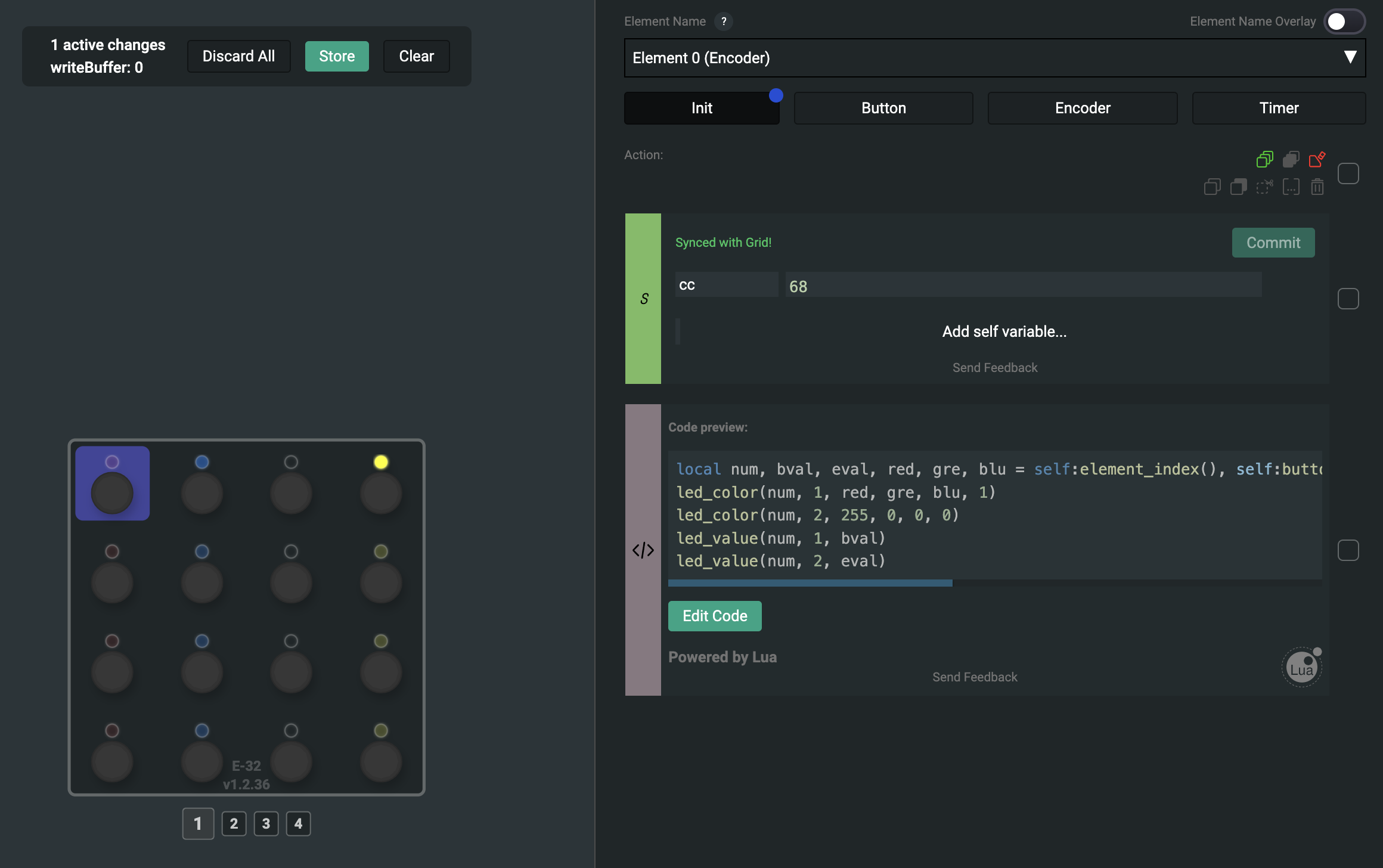Switch to the Timer event tab
Image resolution: width=1383 pixels, height=868 pixels.
[x=1279, y=108]
